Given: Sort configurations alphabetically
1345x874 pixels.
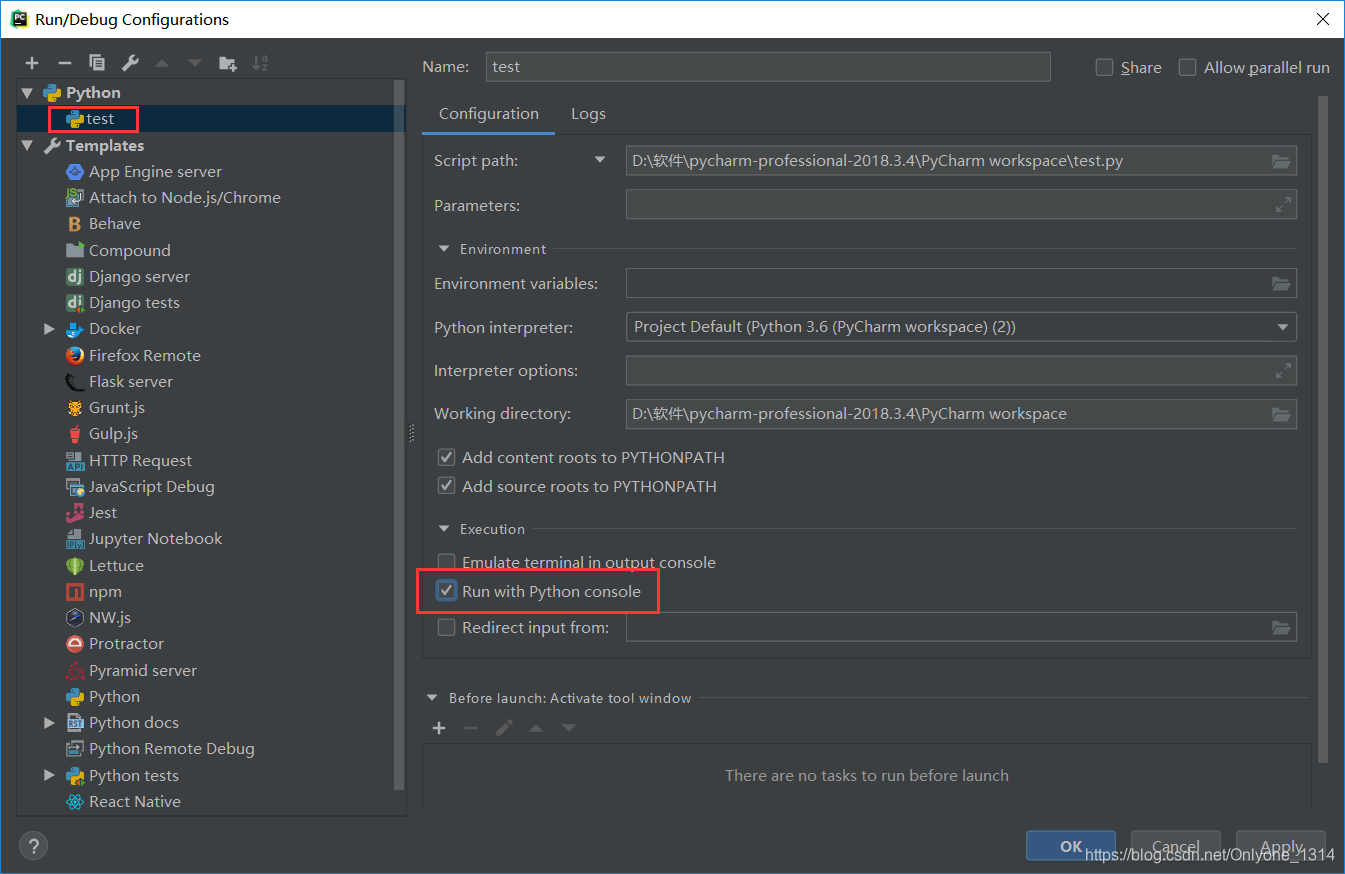Looking at the screenshot, I should (260, 63).
